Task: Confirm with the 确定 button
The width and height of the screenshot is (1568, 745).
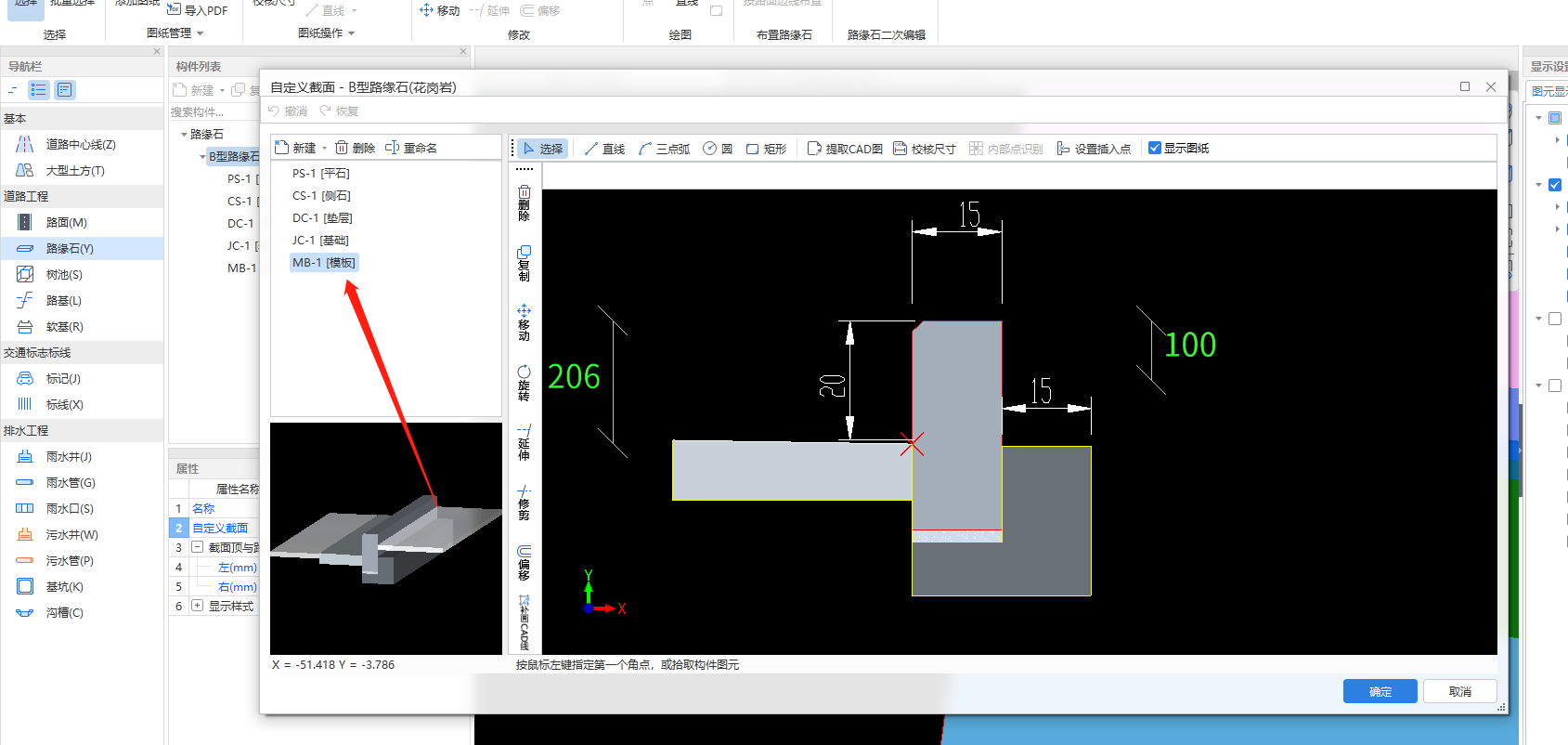Action: point(1380,691)
